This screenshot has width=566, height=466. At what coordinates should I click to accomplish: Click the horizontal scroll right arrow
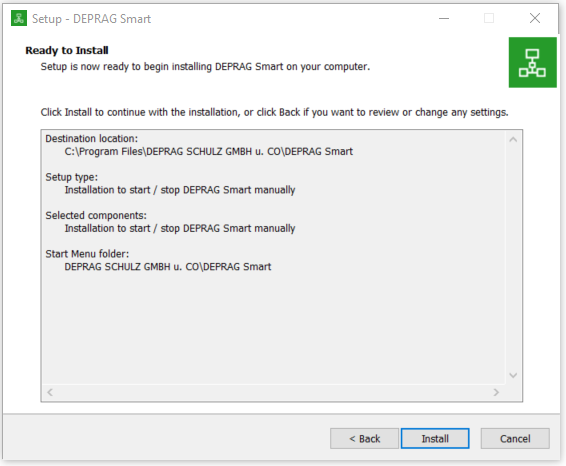point(496,392)
